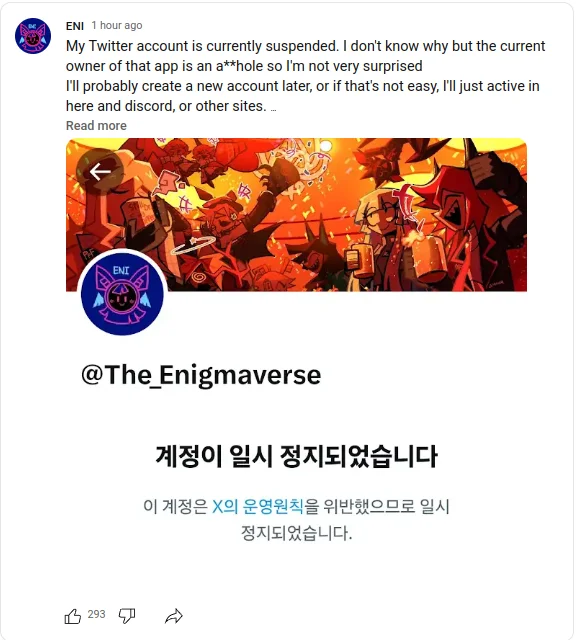Screen dimensions: 577x640
Task: Open the '1 hour ago' timestamp link
Action: tap(117, 25)
